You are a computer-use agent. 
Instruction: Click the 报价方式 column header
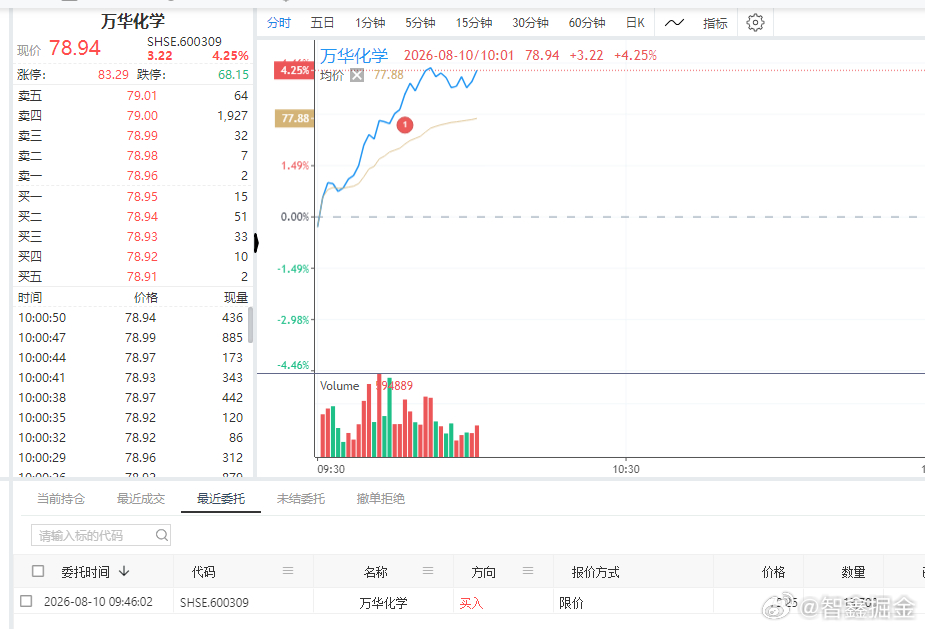595,572
